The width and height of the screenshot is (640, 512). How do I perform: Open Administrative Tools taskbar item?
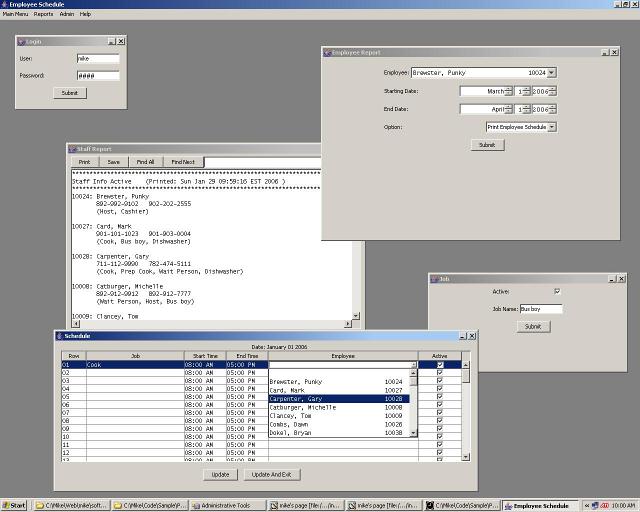click(x=227, y=506)
